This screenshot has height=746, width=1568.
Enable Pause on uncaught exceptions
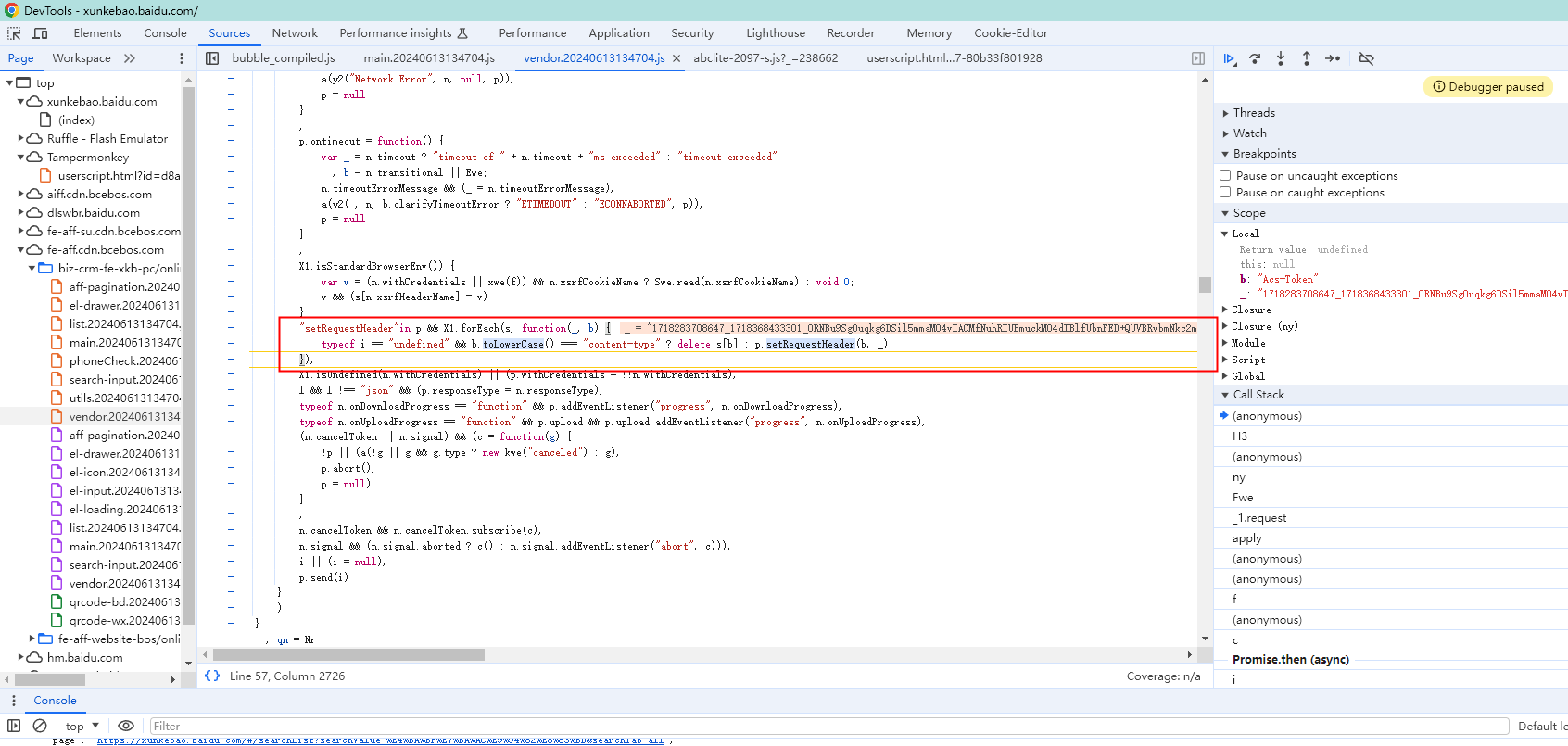[1225, 175]
